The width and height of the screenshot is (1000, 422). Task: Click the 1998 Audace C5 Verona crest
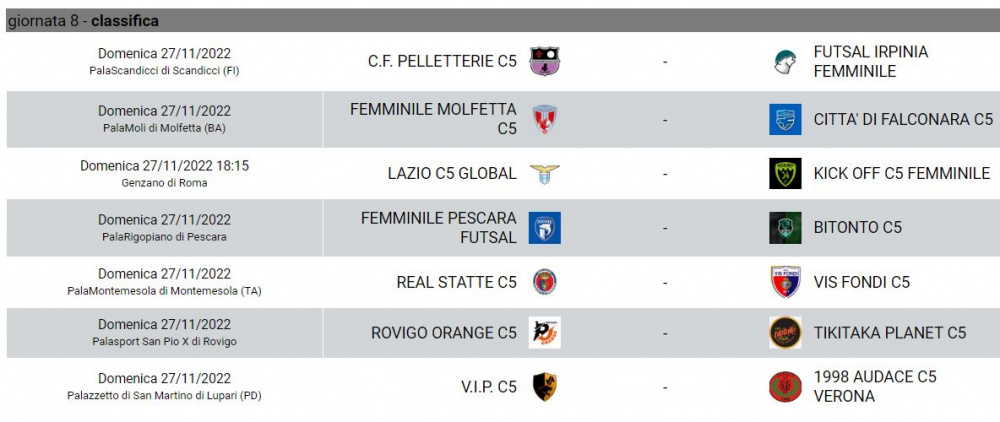[785, 387]
